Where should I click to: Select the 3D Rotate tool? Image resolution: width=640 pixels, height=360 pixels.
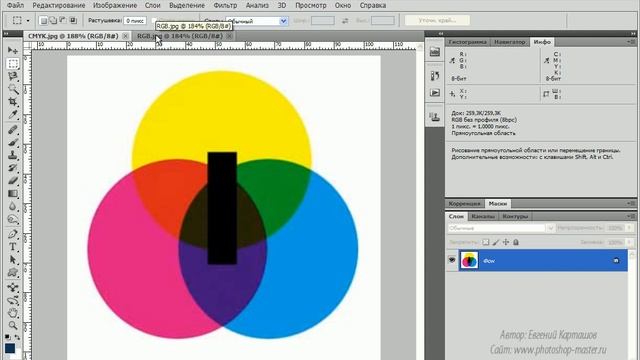pyautogui.click(x=13, y=287)
